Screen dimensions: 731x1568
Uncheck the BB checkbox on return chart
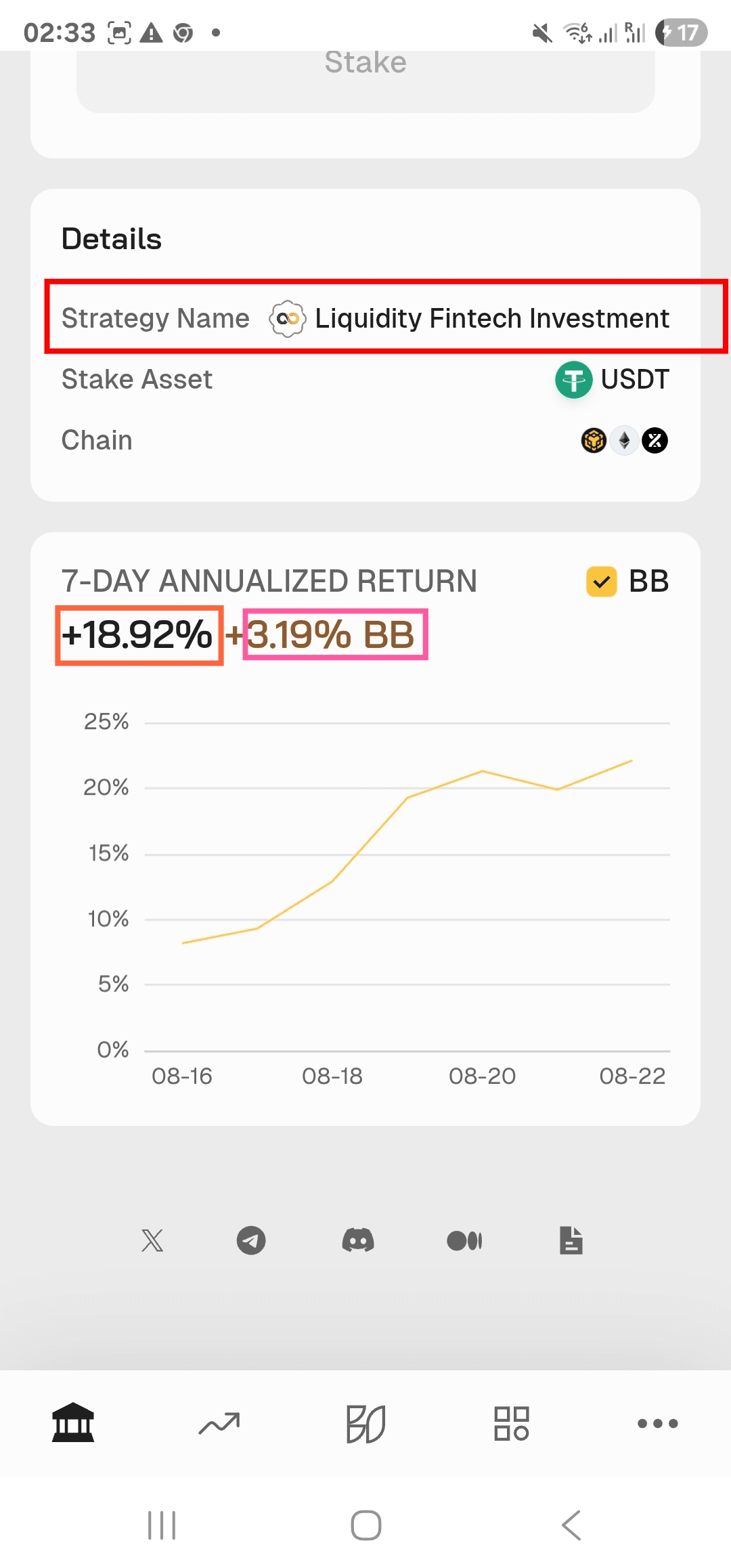pos(601,582)
